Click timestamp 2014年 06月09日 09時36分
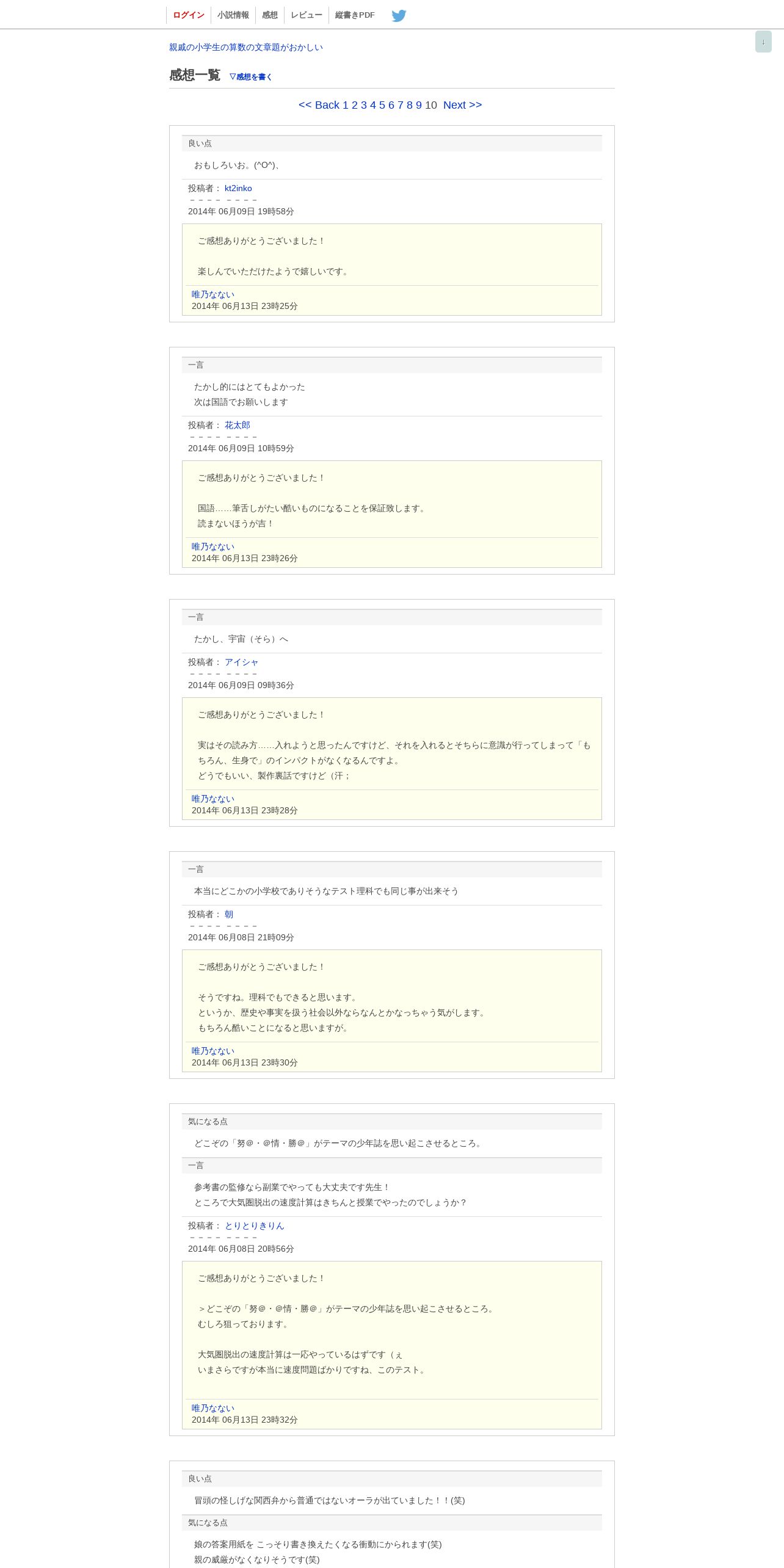Screen dimensions: 784x1568 [x=241, y=685]
